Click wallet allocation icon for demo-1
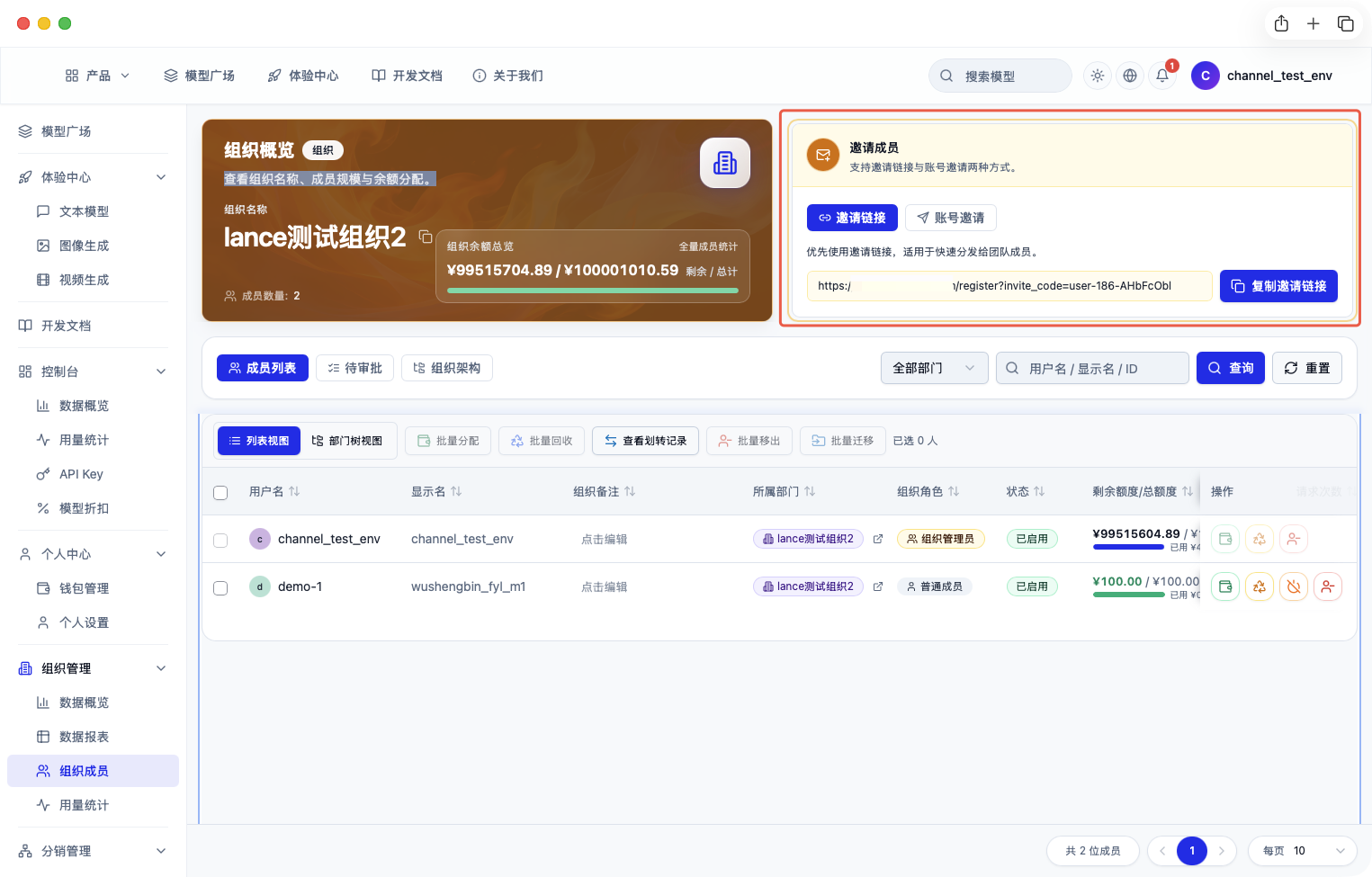The height and width of the screenshot is (877, 1372). click(x=1225, y=586)
